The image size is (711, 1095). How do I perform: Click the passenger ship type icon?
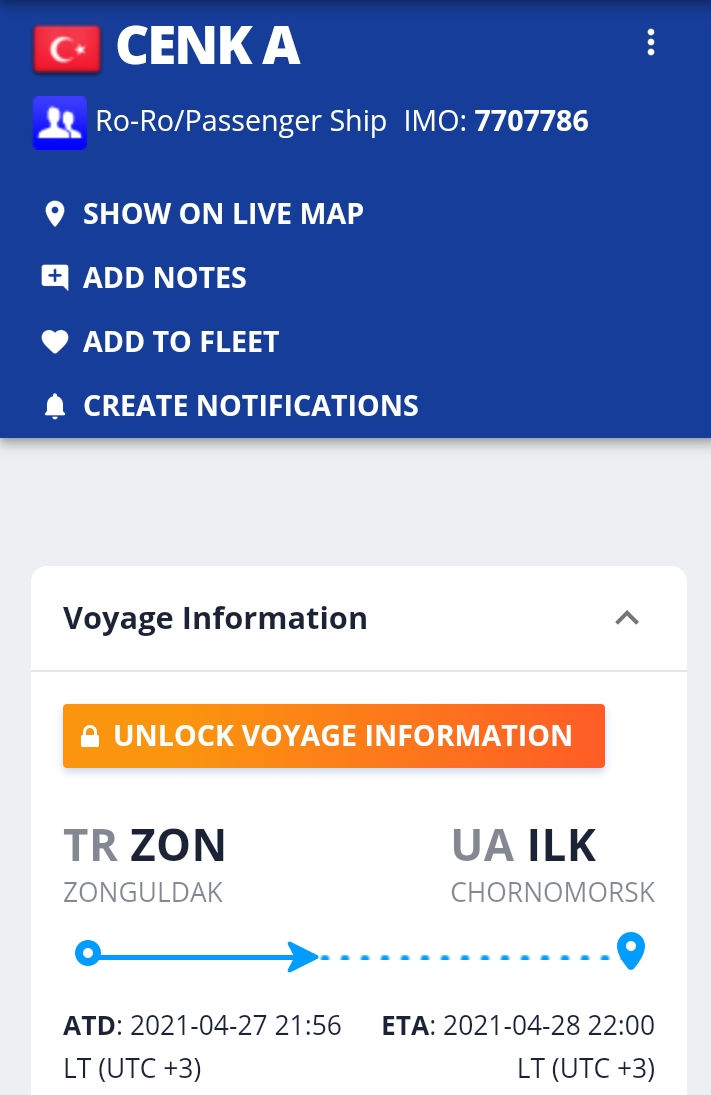pos(59,122)
